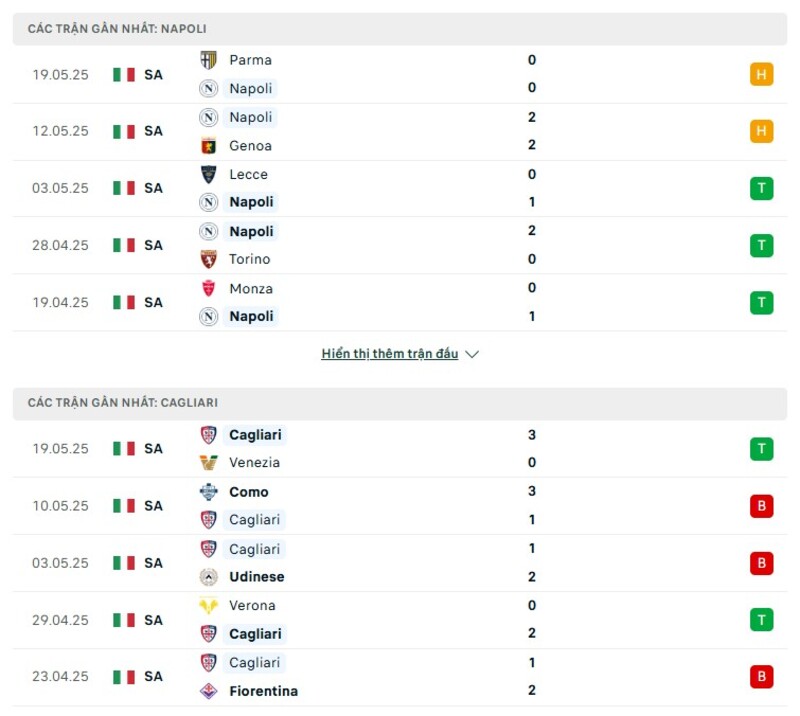This screenshot has height=716, width=800.
Task: Click the Venezia club crest icon
Action: [208, 463]
